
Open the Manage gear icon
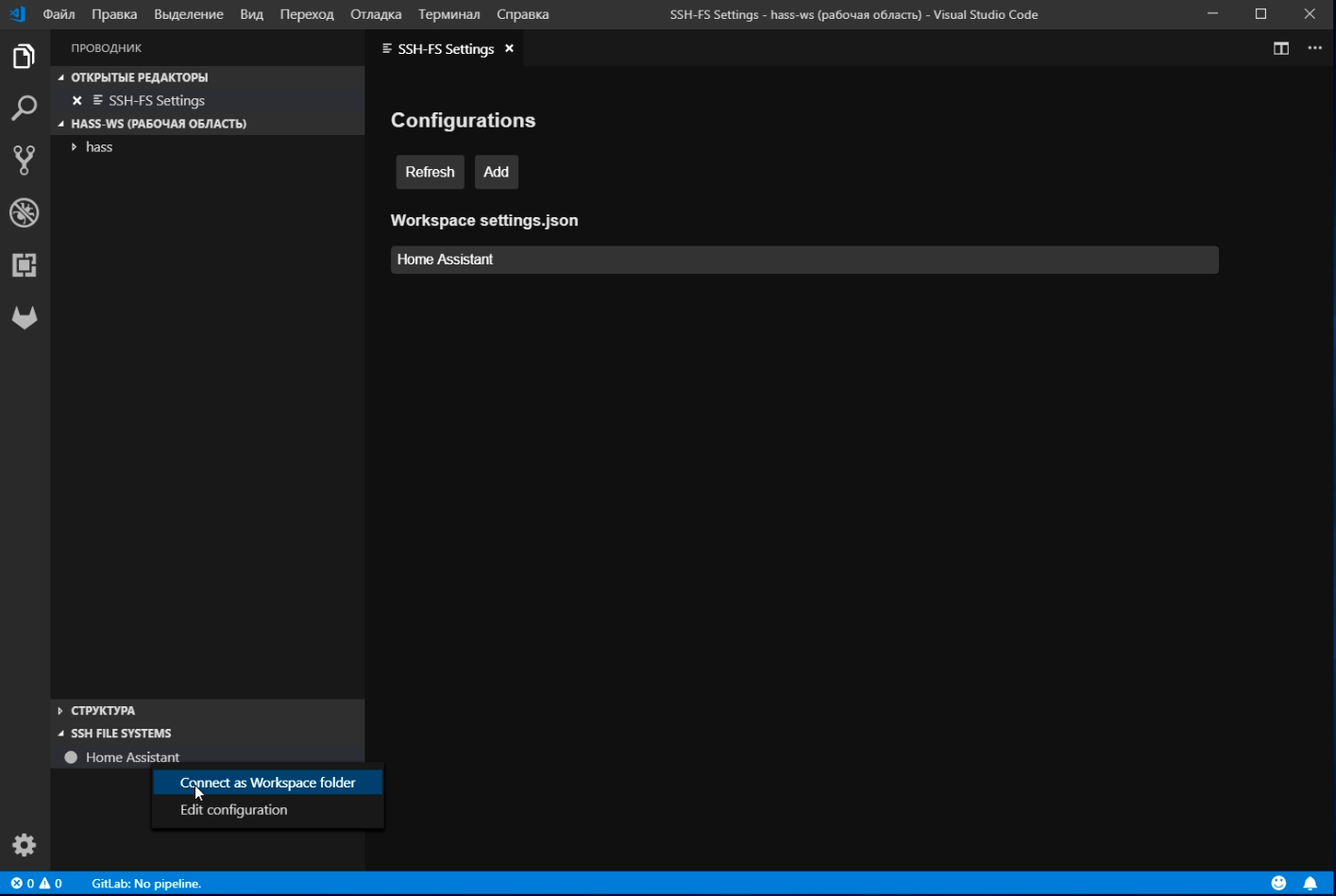click(24, 845)
